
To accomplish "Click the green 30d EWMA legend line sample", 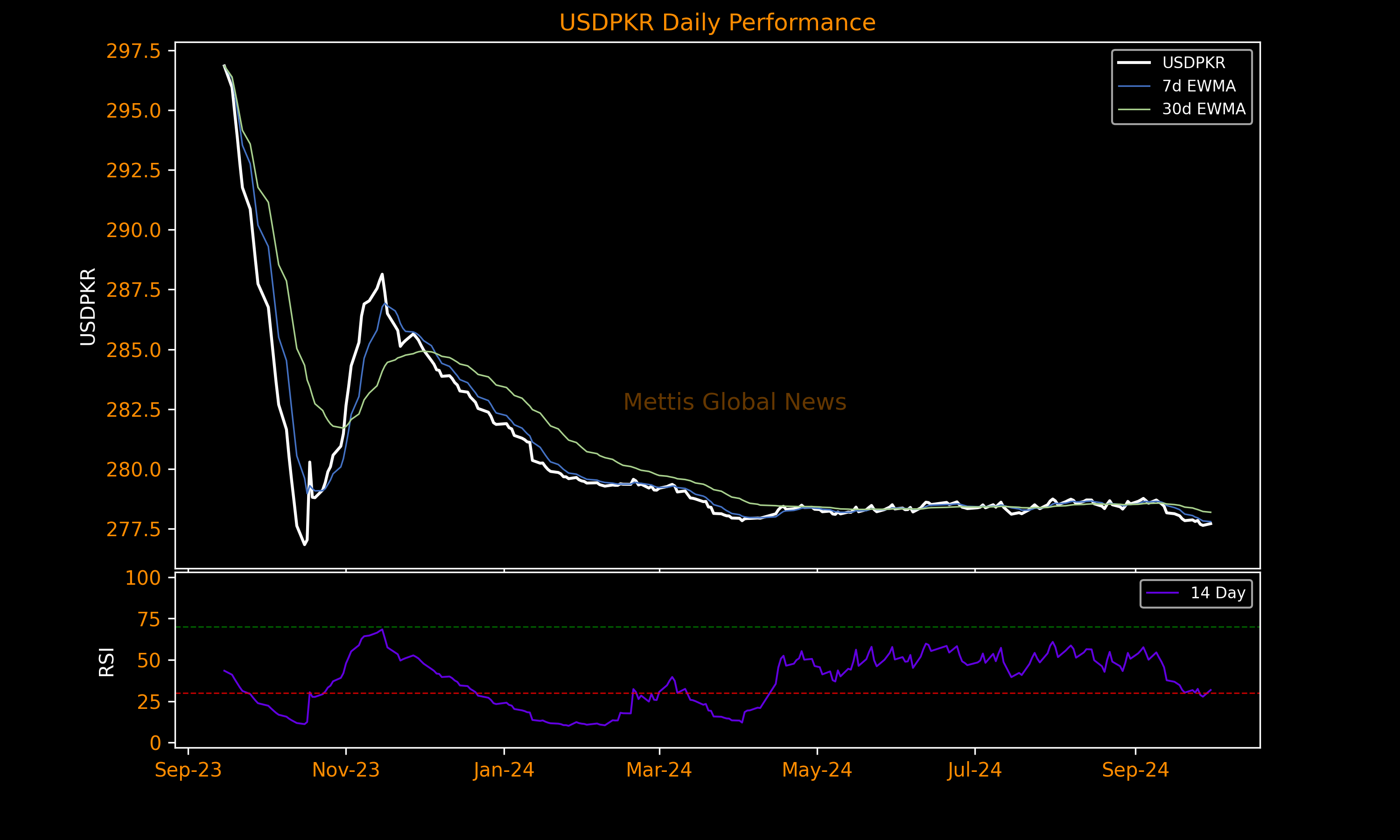I will point(1134,109).
